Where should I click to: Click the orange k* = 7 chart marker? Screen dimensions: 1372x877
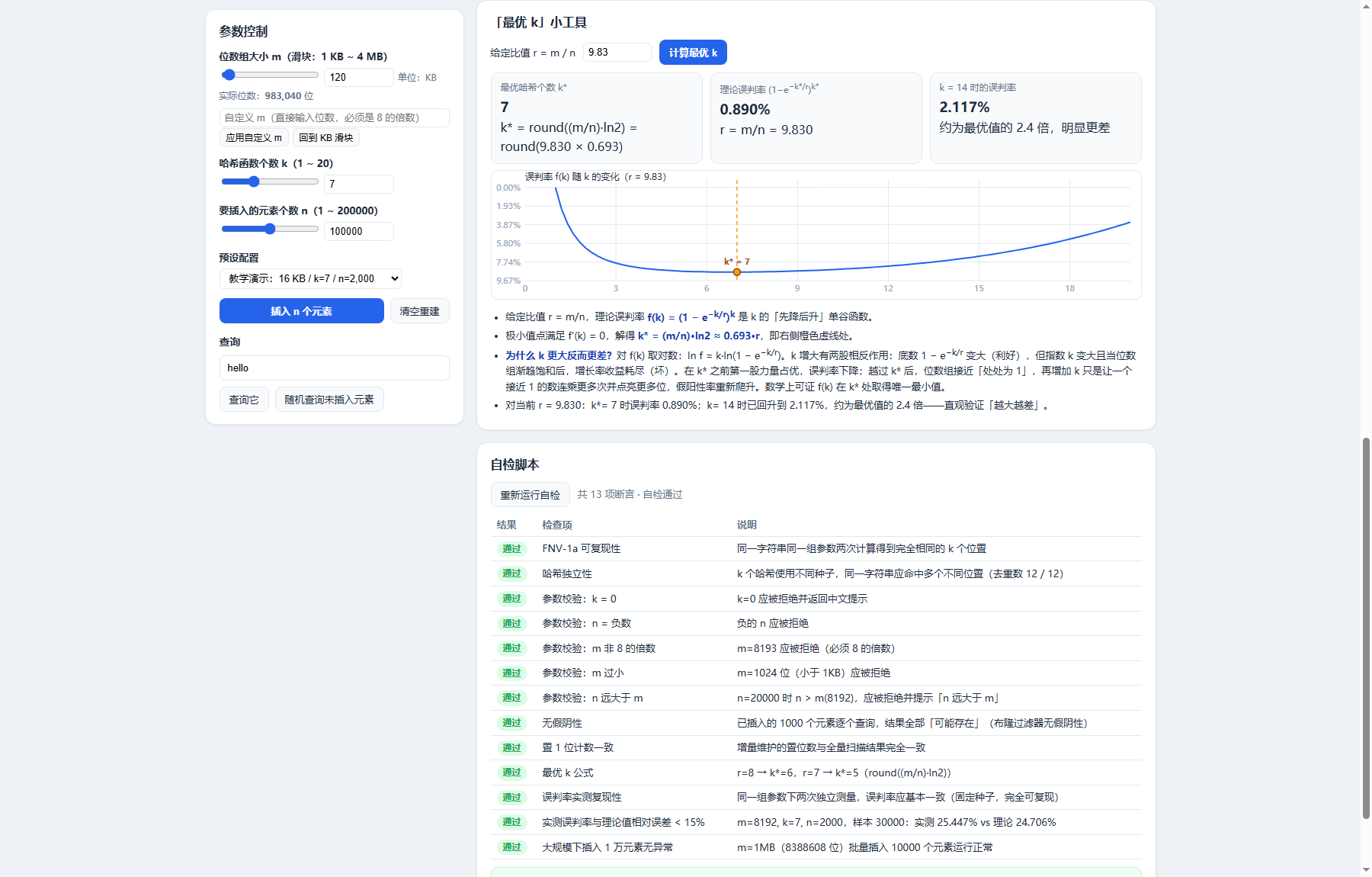tap(737, 272)
